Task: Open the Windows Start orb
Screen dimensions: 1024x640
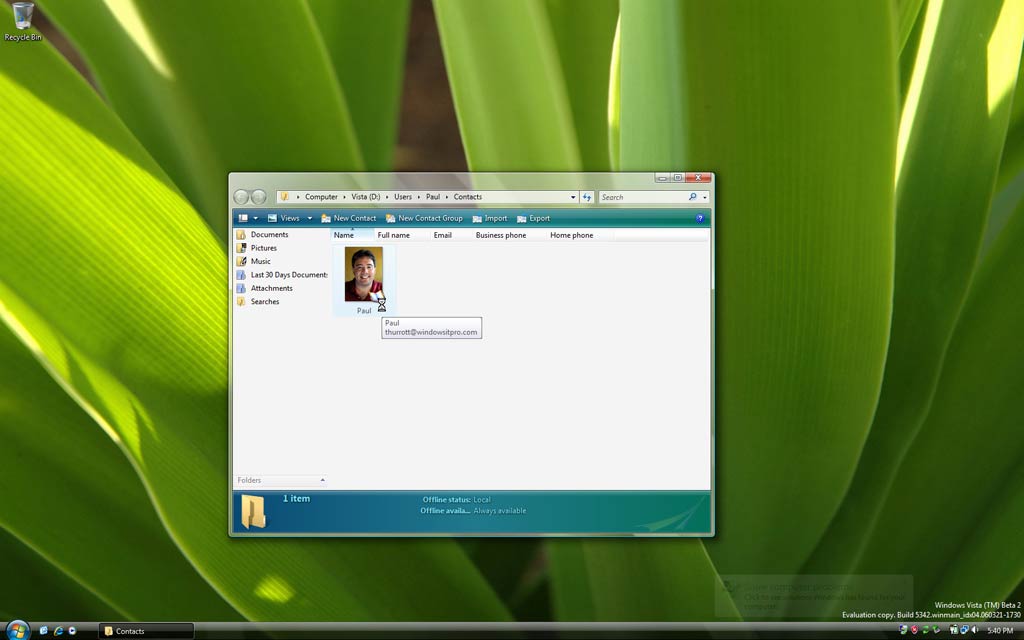Action: pyautogui.click(x=17, y=630)
